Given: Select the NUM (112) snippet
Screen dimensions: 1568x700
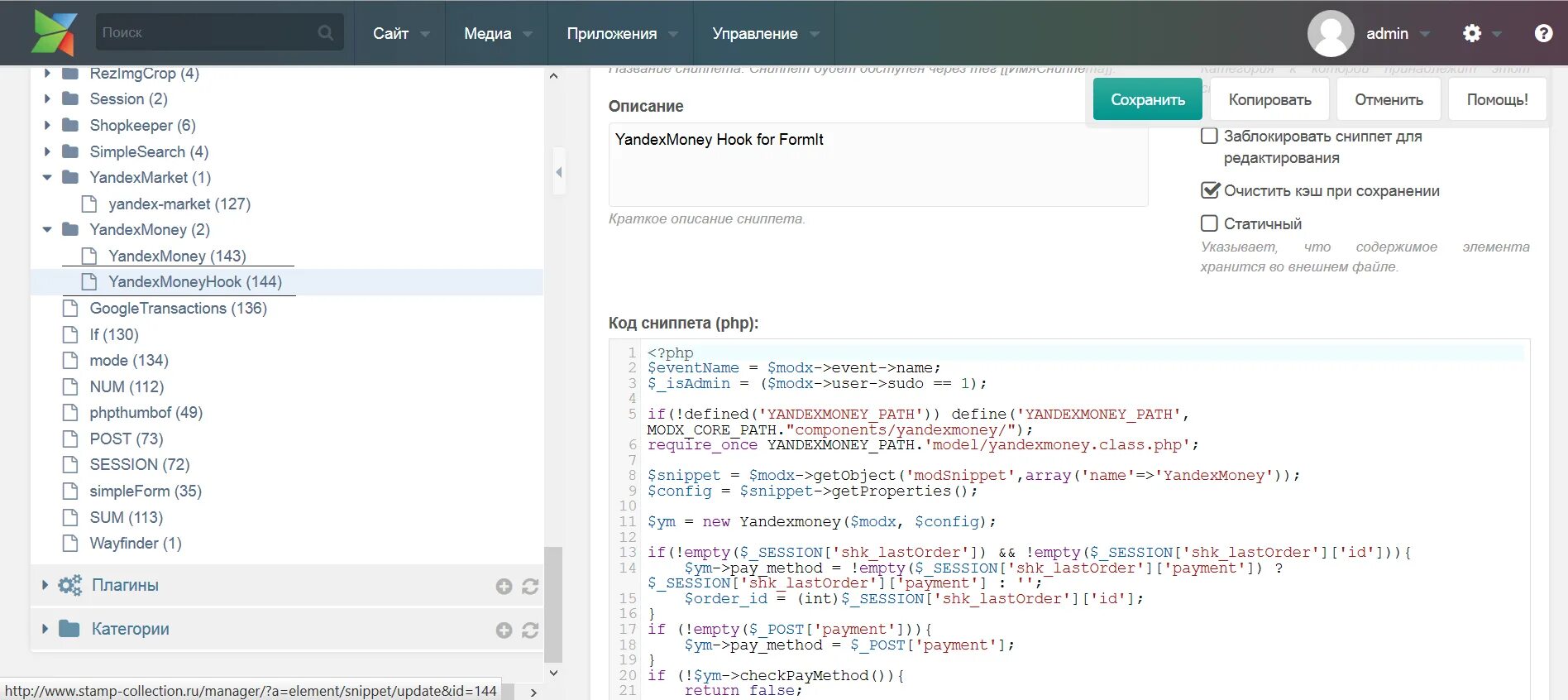Looking at the screenshot, I should click(x=127, y=387).
